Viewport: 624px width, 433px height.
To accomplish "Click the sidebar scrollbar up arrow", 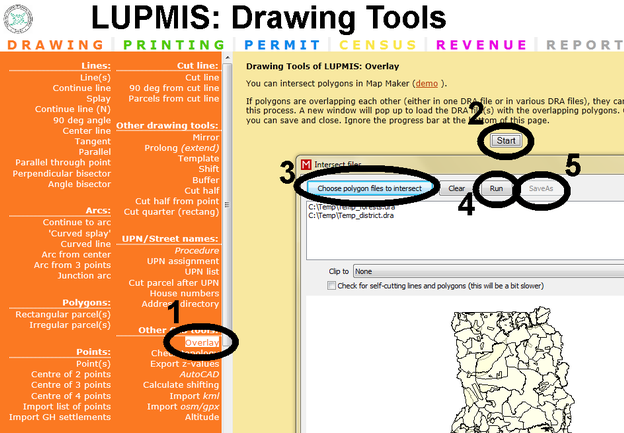I will click(227, 58).
